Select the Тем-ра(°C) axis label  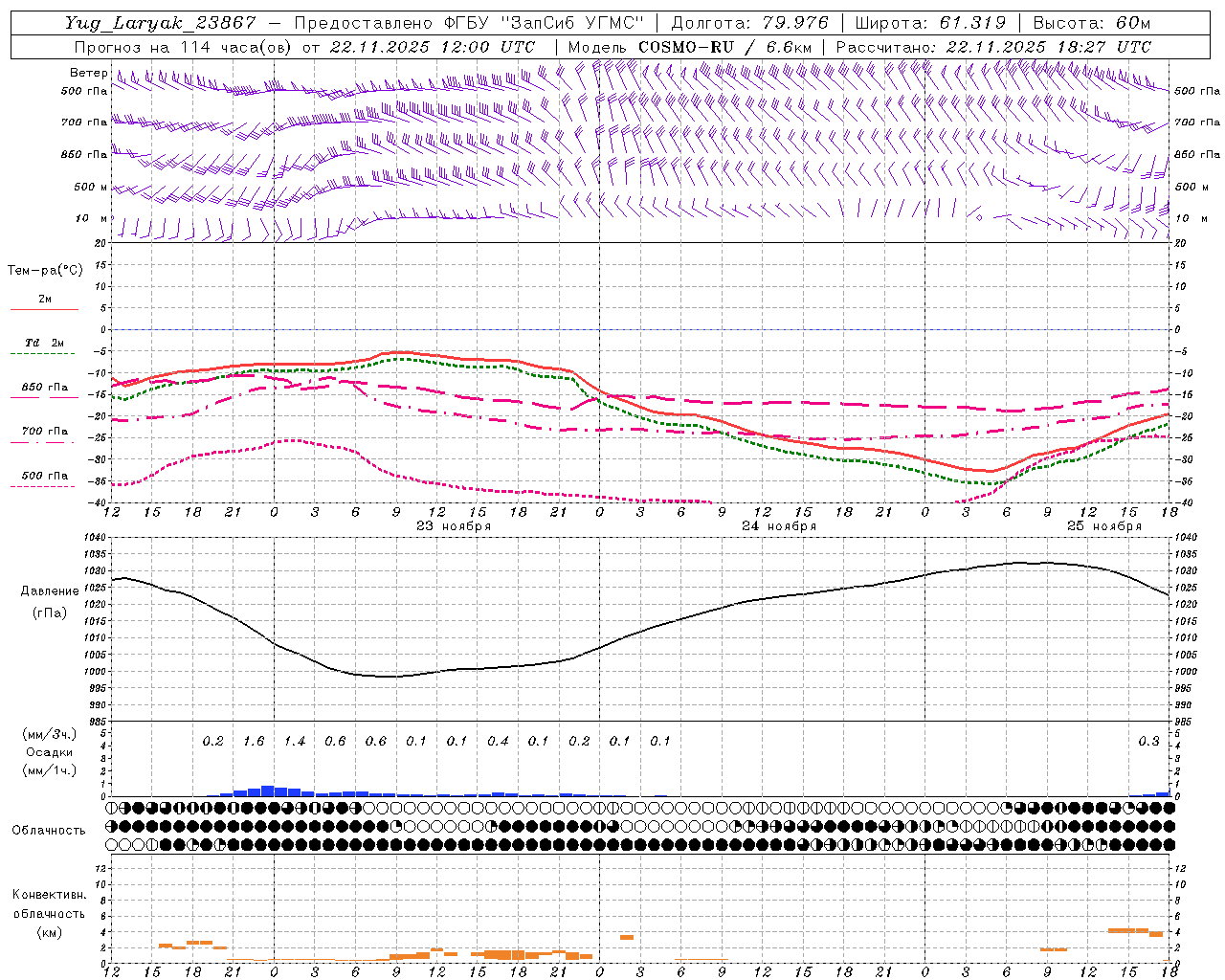click(45, 271)
